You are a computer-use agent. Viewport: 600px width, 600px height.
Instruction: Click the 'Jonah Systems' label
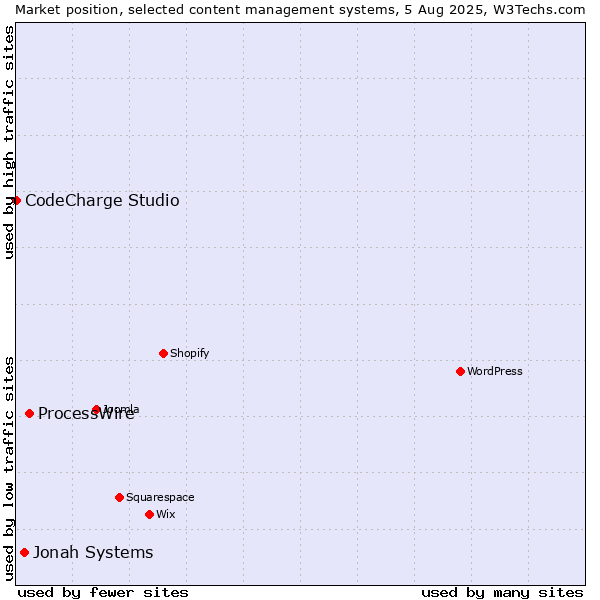pos(93,553)
